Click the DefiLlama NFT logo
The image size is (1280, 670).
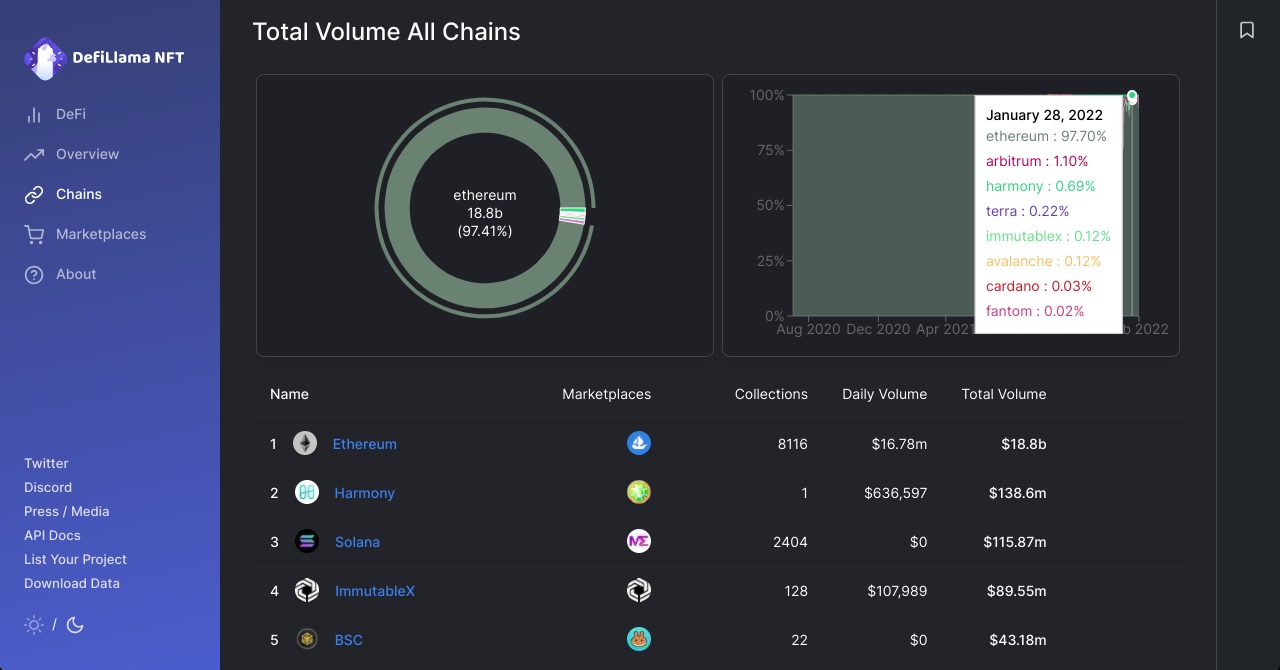tap(104, 58)
